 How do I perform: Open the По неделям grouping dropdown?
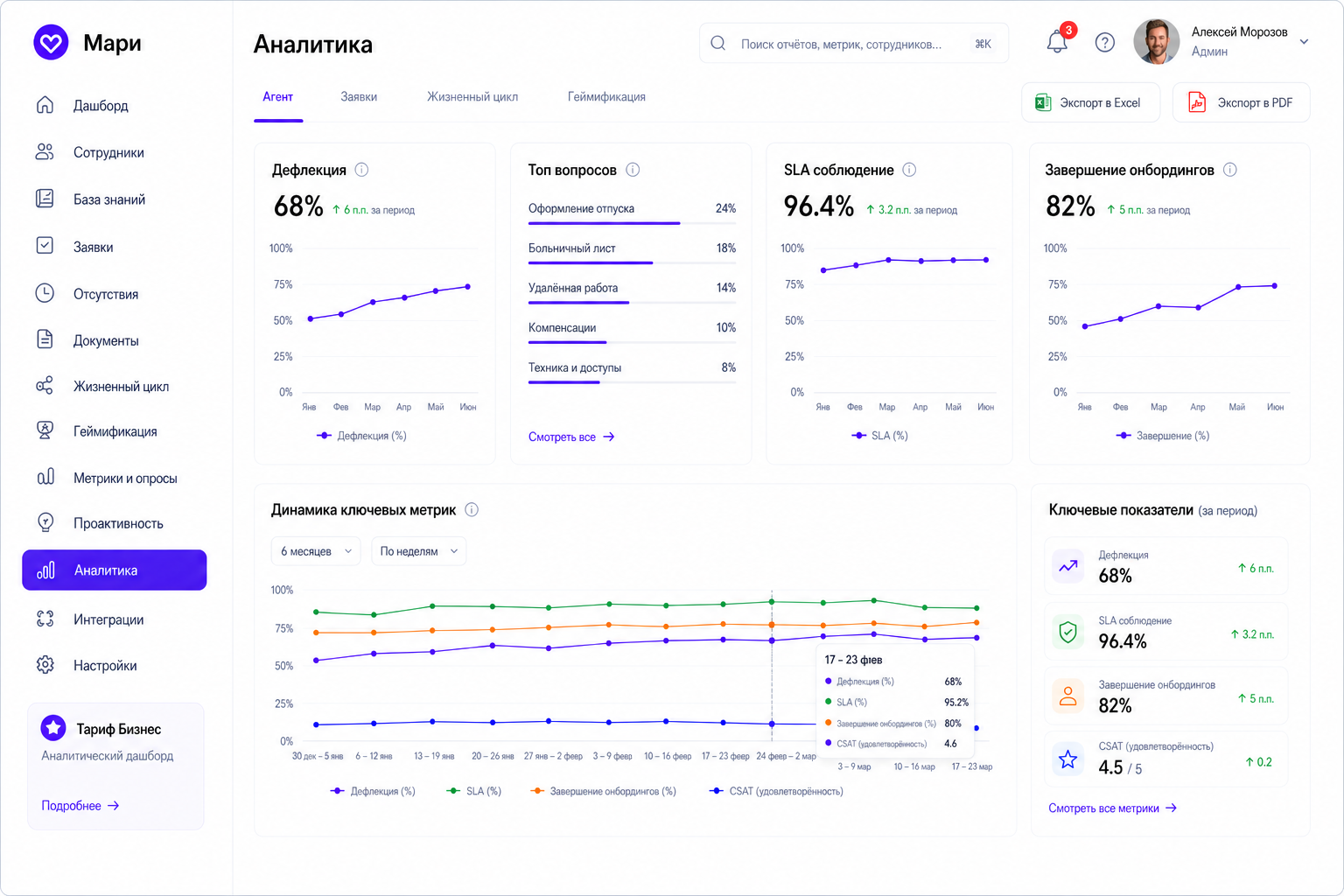pos(418,551)
